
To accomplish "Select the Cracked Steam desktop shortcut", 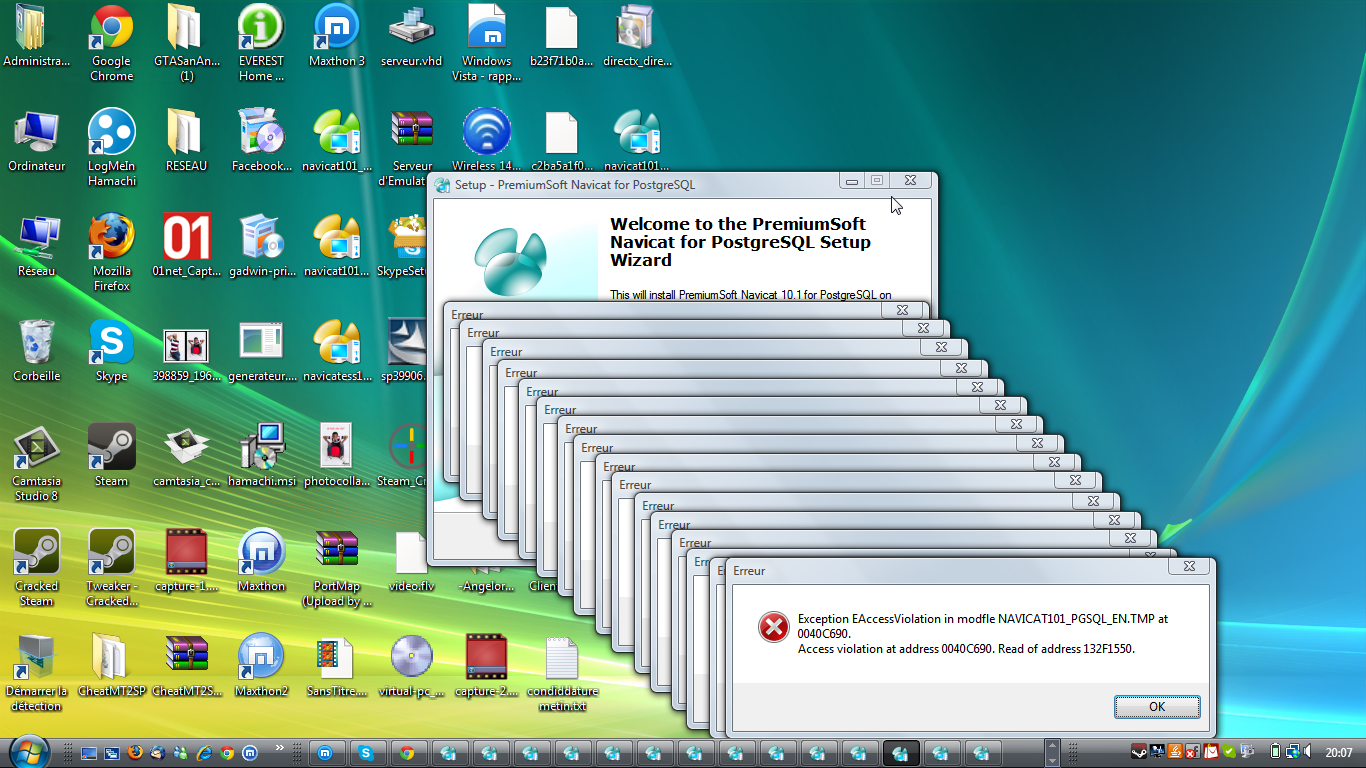I will [36, 568].
